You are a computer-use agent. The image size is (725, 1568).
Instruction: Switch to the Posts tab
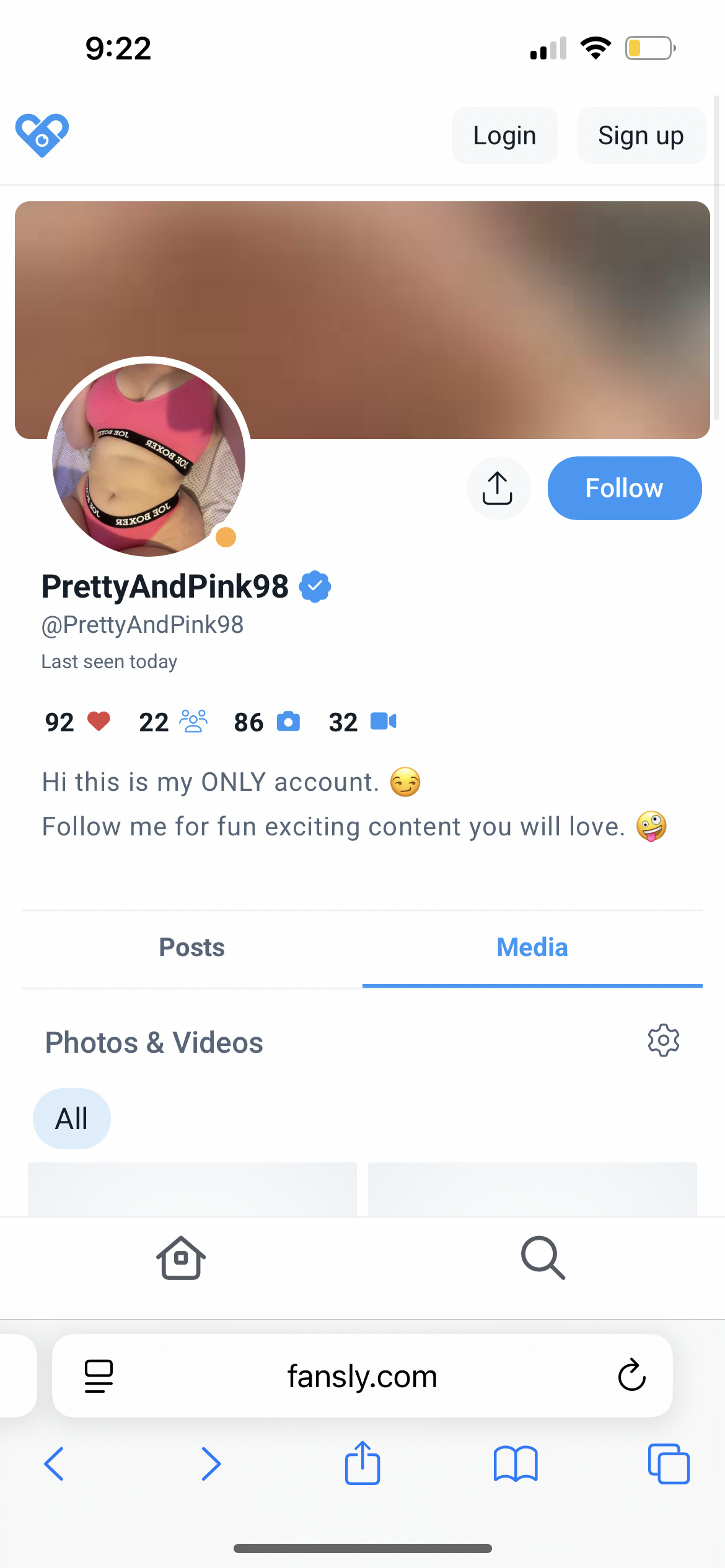(192, 947)
